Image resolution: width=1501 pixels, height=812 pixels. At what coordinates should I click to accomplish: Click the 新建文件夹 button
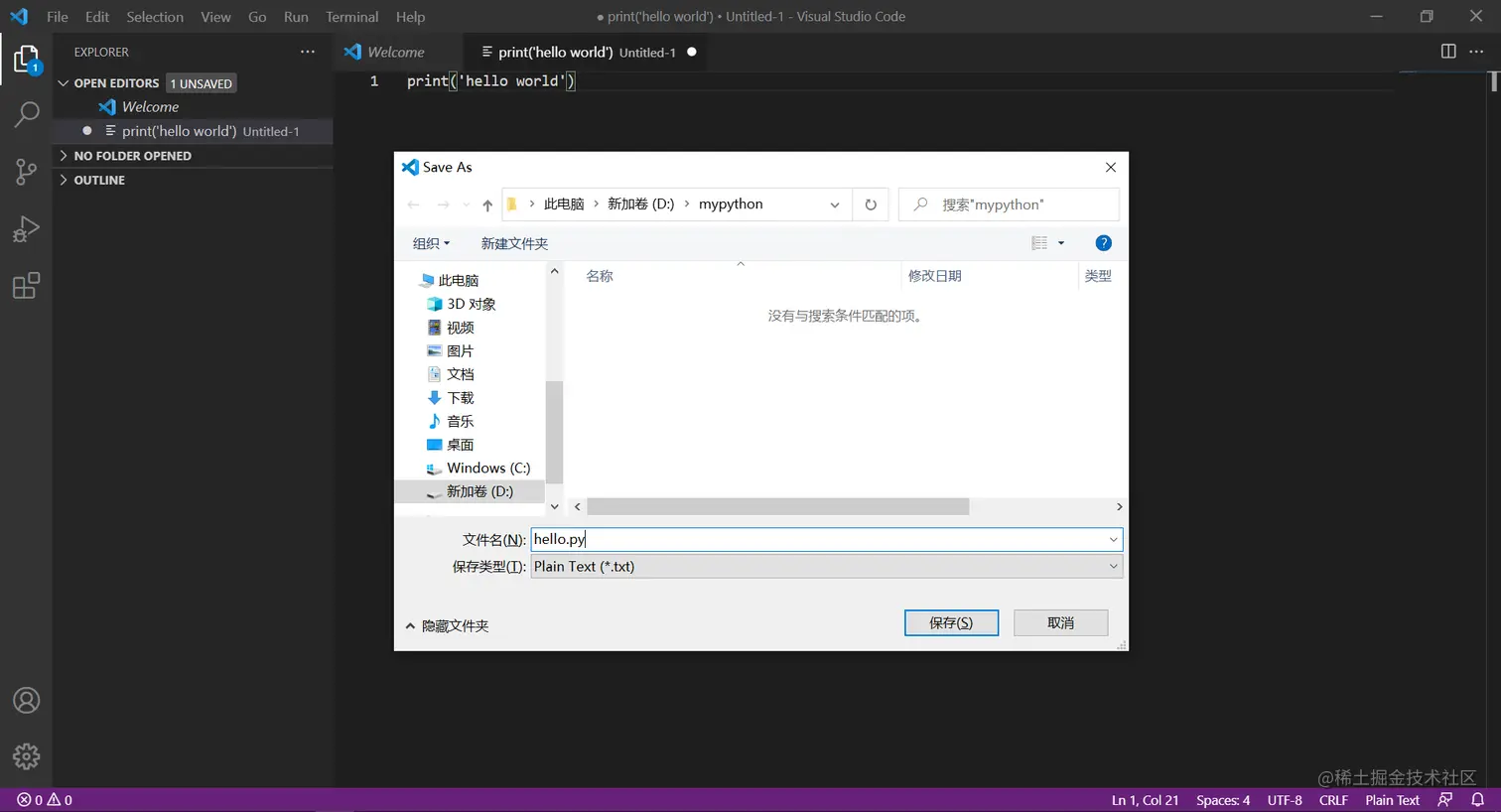514,242
